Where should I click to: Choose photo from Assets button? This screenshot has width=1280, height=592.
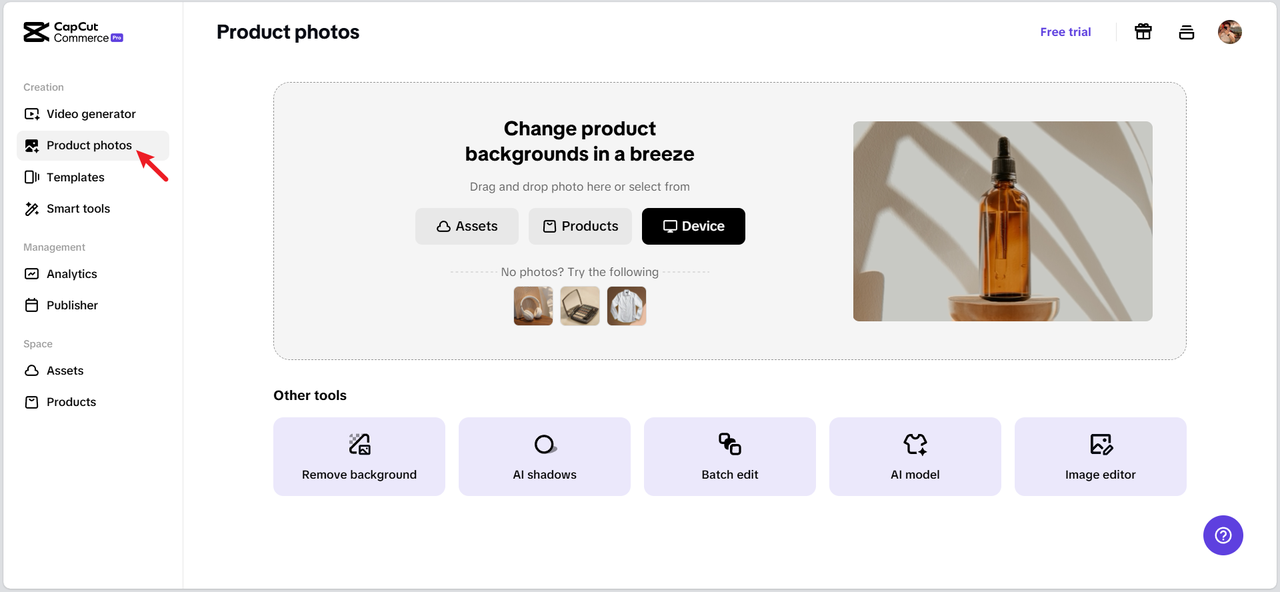coord(467,226)
